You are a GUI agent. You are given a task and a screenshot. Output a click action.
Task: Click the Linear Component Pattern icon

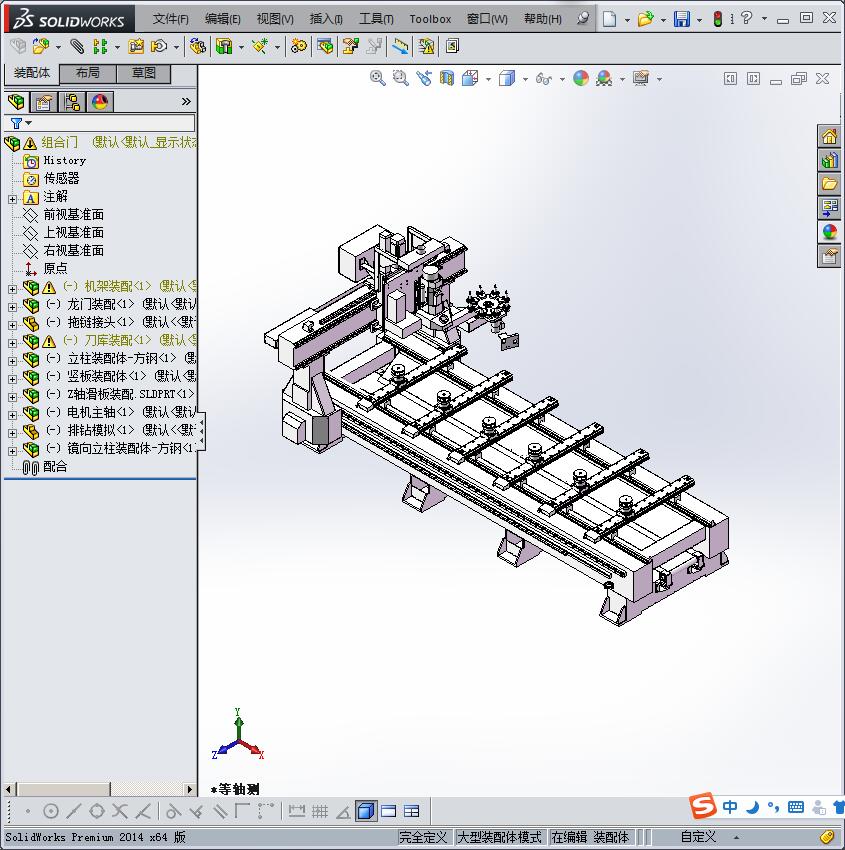pos(100,47)
